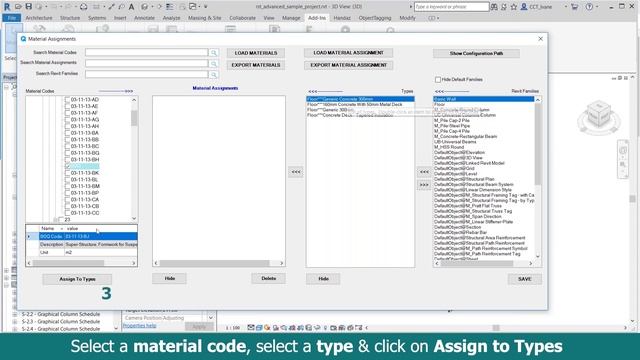This screenshot has width=640, height=360.
Task: Click the Switch Windows icon in quick access toolbar
Action: (193, 7)
